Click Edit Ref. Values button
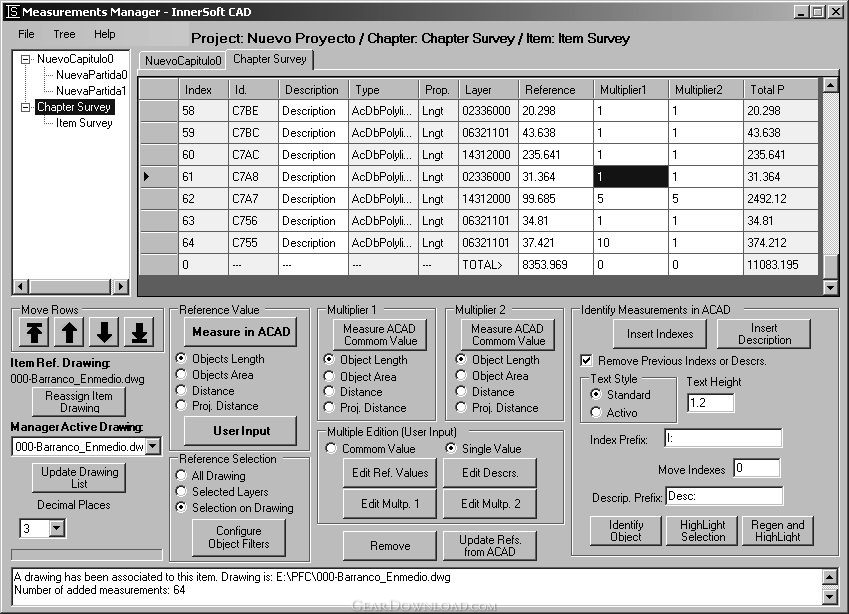This screenshot has width=849, height=614. pyautogui.click(x=390, y=473)
